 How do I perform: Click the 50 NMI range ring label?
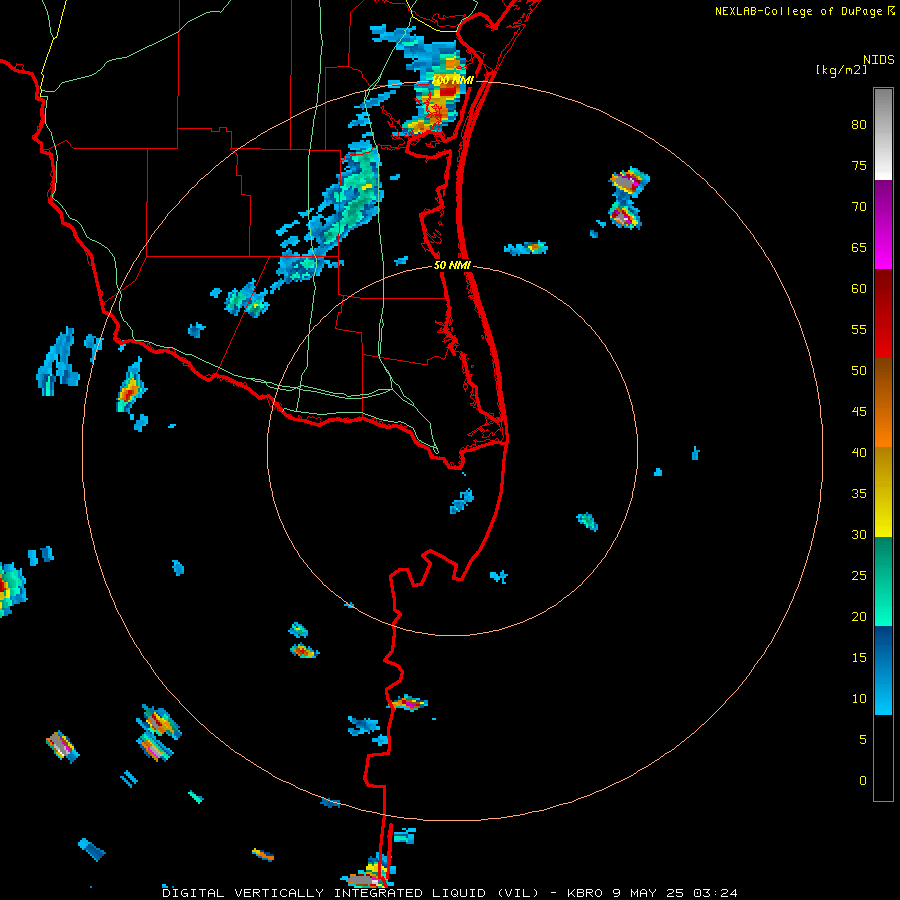[452, 265]
